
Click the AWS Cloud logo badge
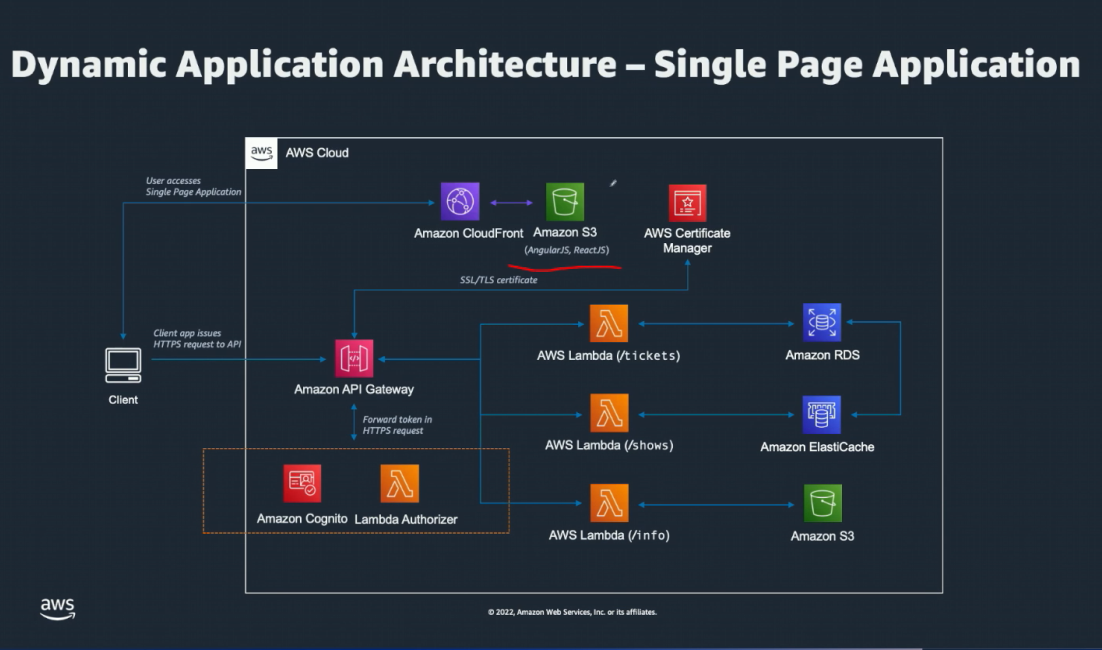[x=262, y=153]
